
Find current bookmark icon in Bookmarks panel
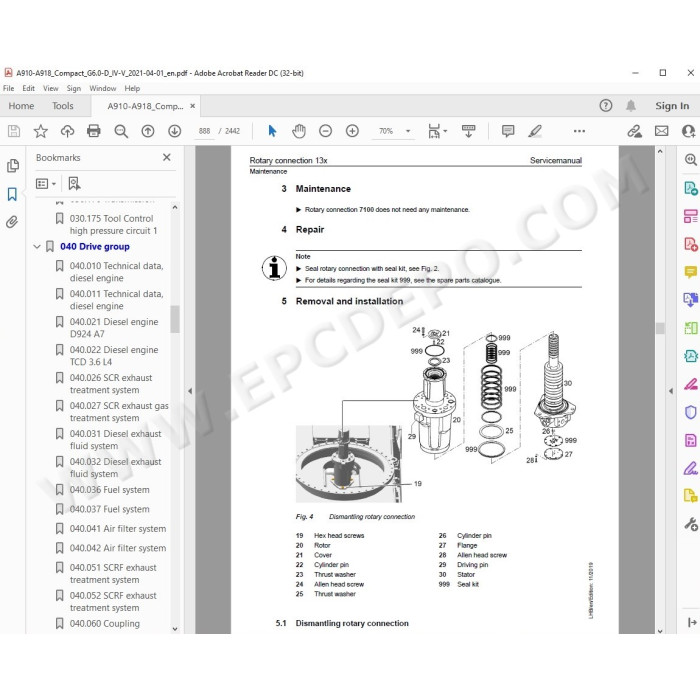click(x=74, y=183)
